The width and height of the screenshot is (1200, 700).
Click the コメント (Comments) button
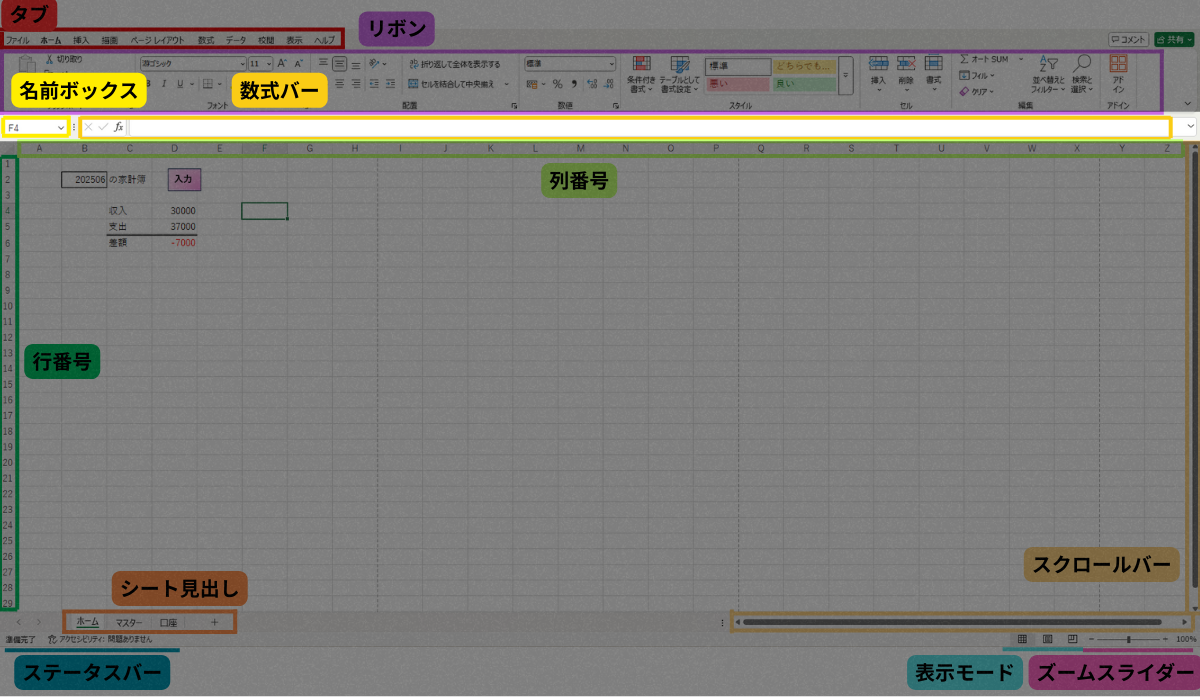(1128, 40)
